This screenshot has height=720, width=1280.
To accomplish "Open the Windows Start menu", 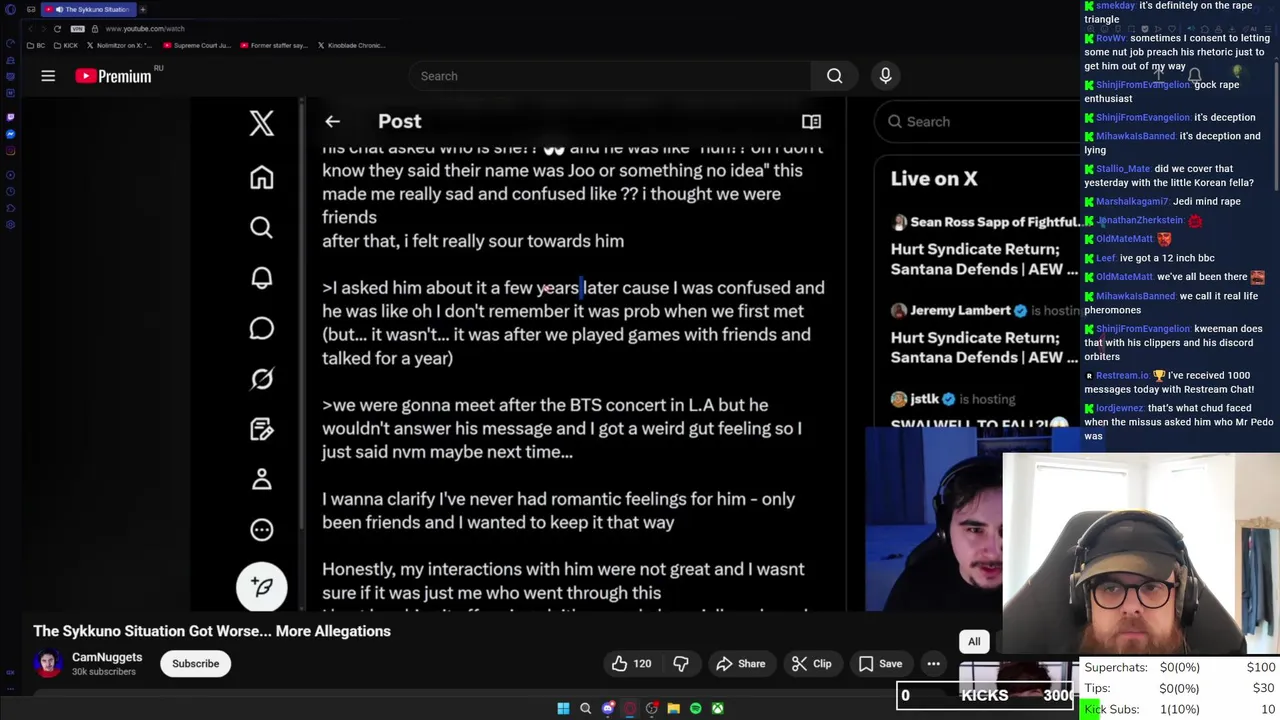I will (563, 709).
